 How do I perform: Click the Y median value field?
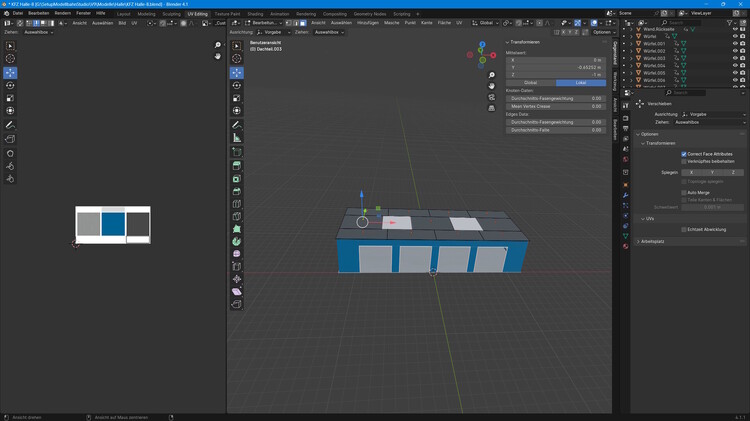556,67
